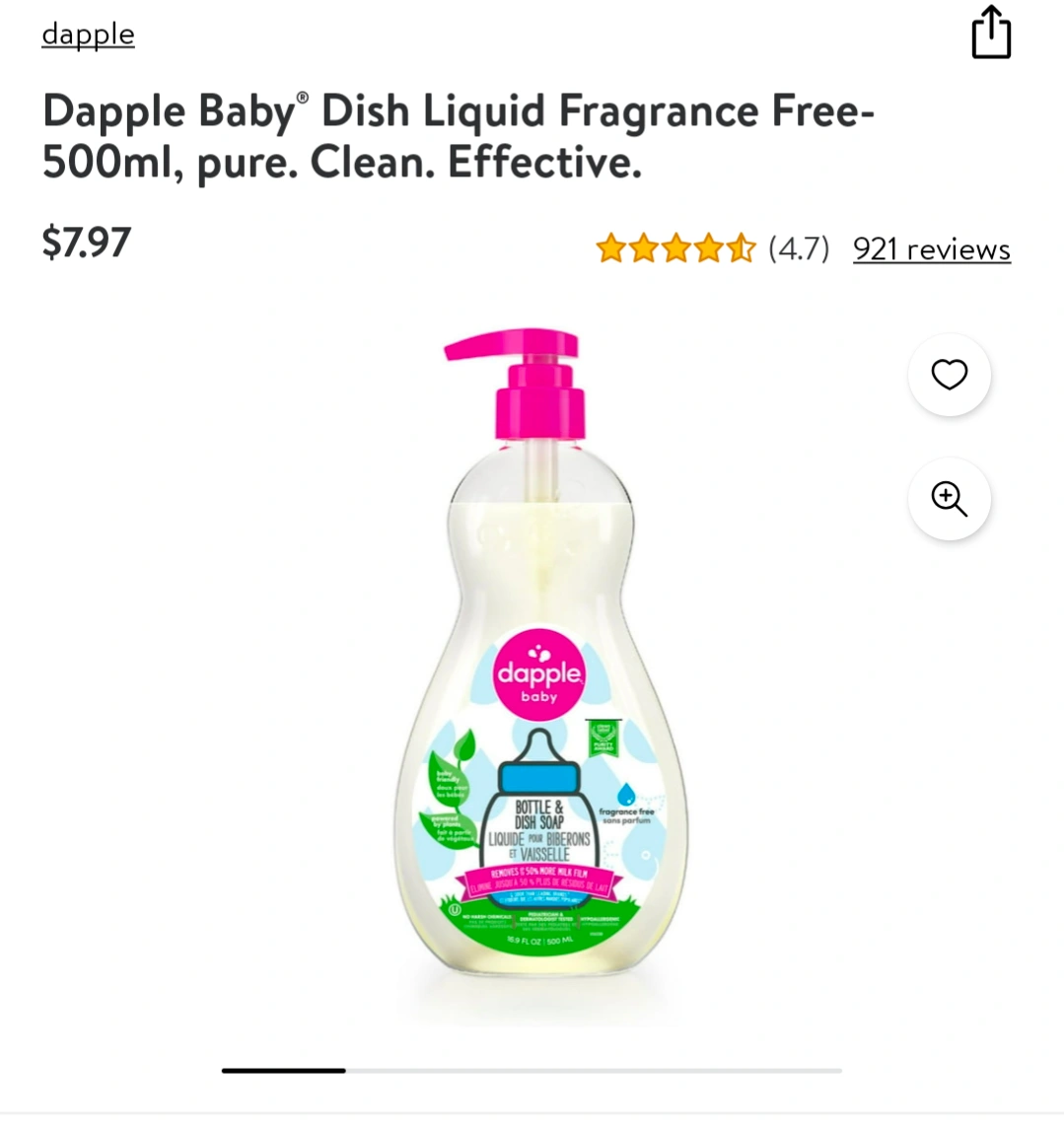
Task: Tap the pink dapple baby logo on bottle
Action: click(539, 674)
